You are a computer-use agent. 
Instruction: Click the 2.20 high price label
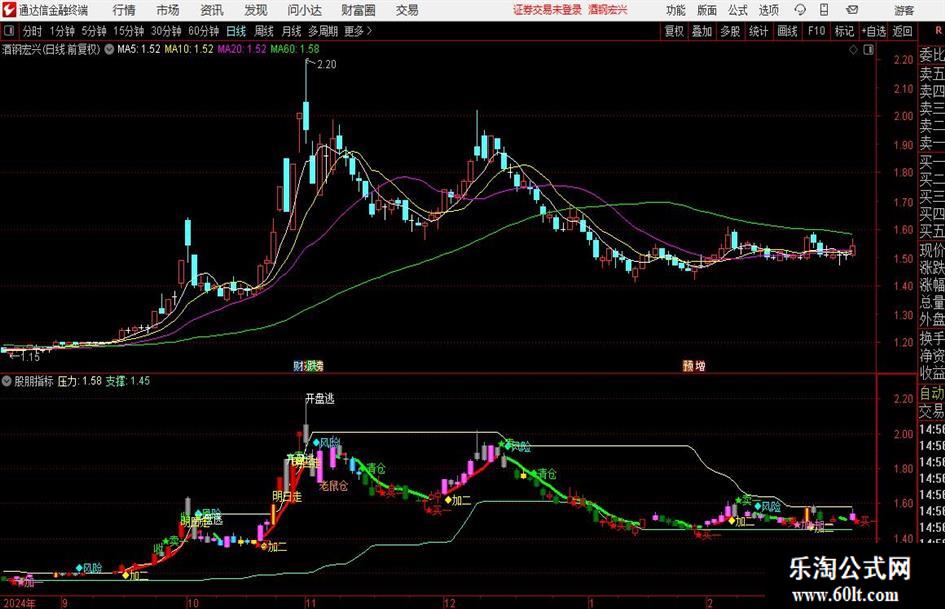click(326, 65)
